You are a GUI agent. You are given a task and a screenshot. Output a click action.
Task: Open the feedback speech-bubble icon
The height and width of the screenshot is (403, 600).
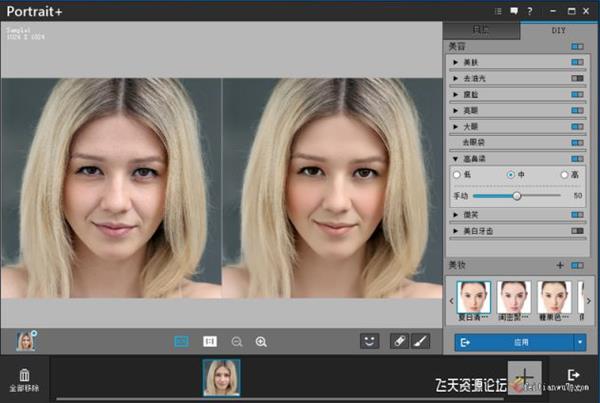tap(514, 11)
